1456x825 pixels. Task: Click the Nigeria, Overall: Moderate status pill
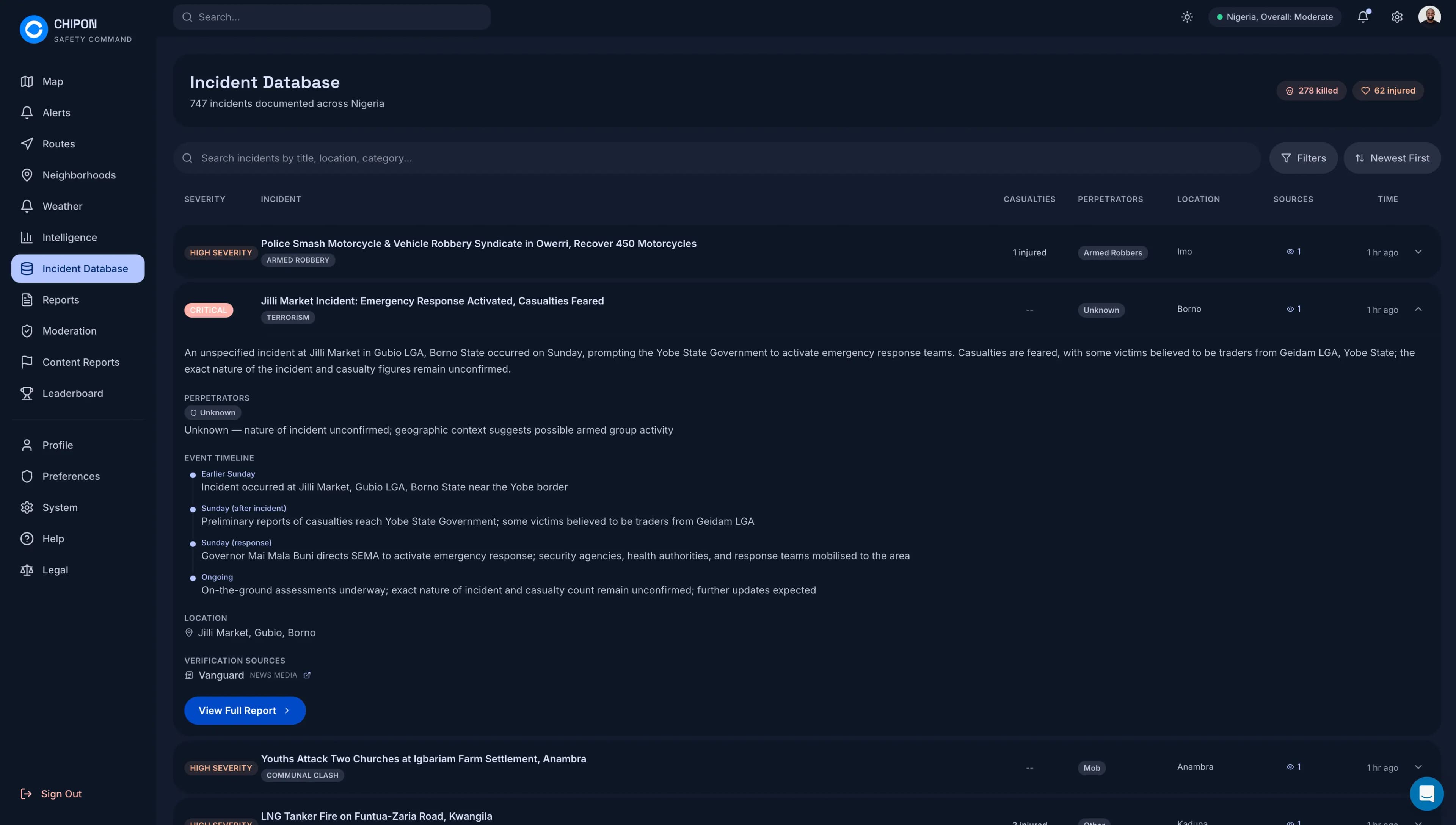[1275, 16]
